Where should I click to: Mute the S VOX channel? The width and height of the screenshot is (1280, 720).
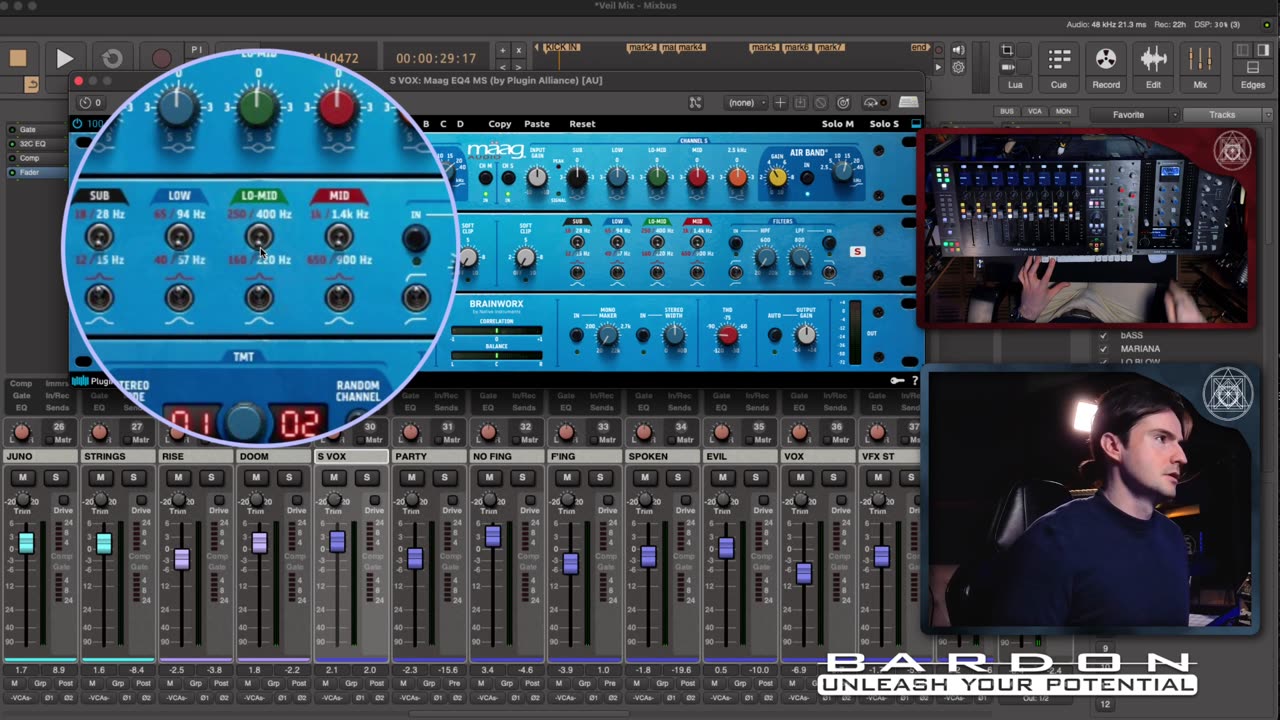[333, 477]
